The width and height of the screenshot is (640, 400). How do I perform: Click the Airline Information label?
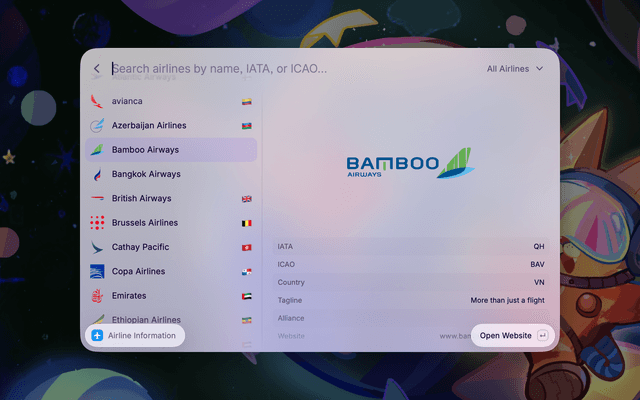click(142, 336)
